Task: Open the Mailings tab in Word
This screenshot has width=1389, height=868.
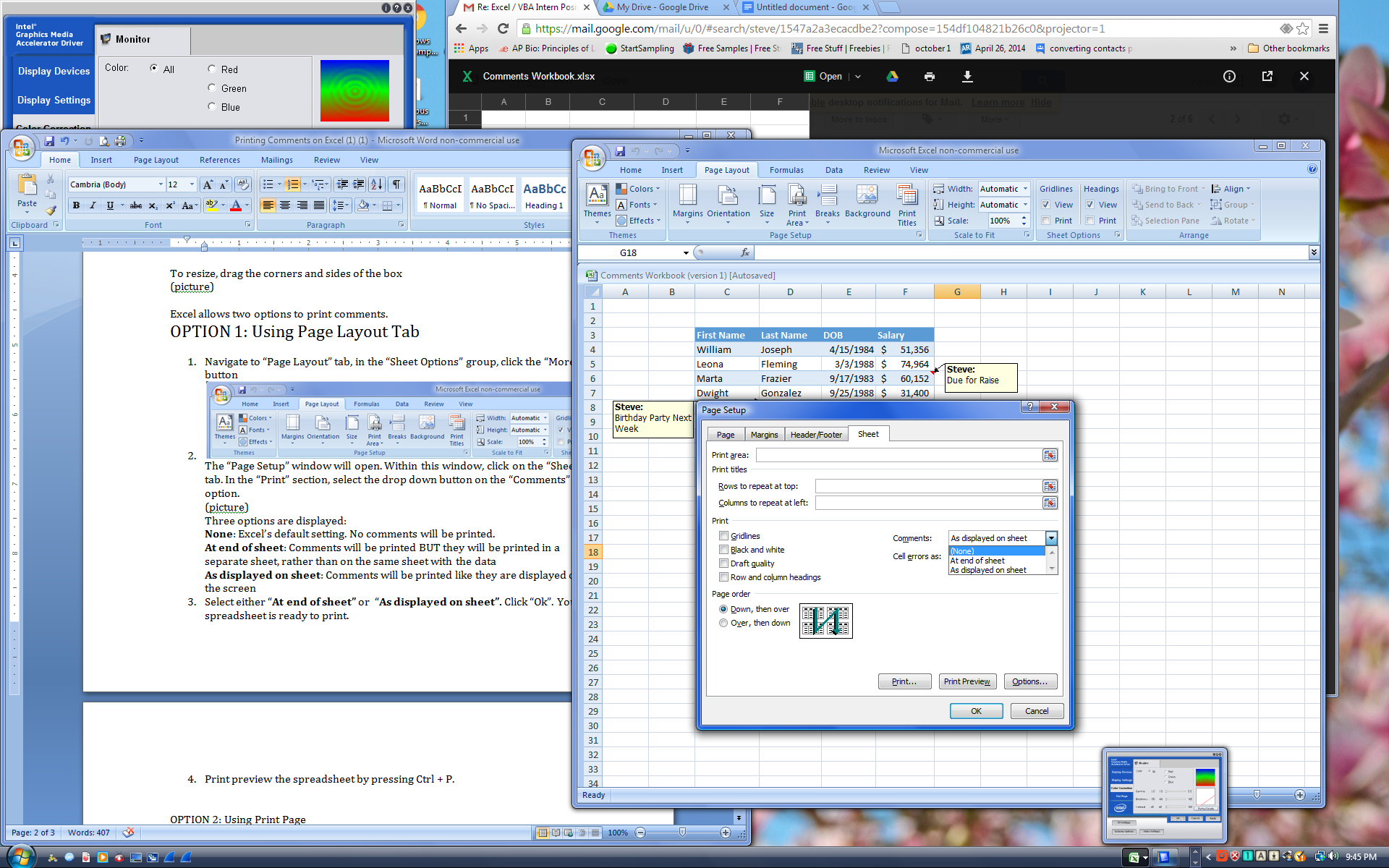Action: (x=277, y=160)
